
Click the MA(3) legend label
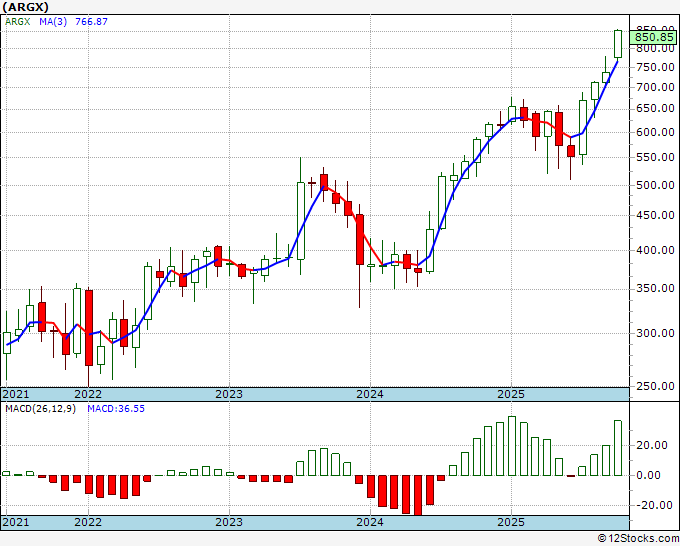coord(53,21)
